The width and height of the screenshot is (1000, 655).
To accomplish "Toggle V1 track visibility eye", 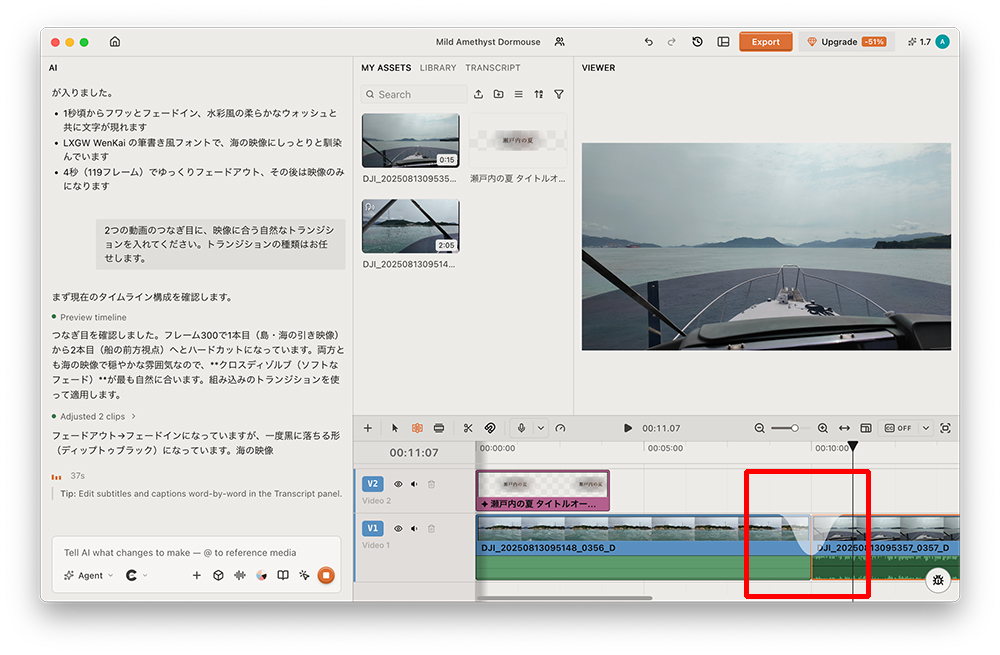I will 398,529.
